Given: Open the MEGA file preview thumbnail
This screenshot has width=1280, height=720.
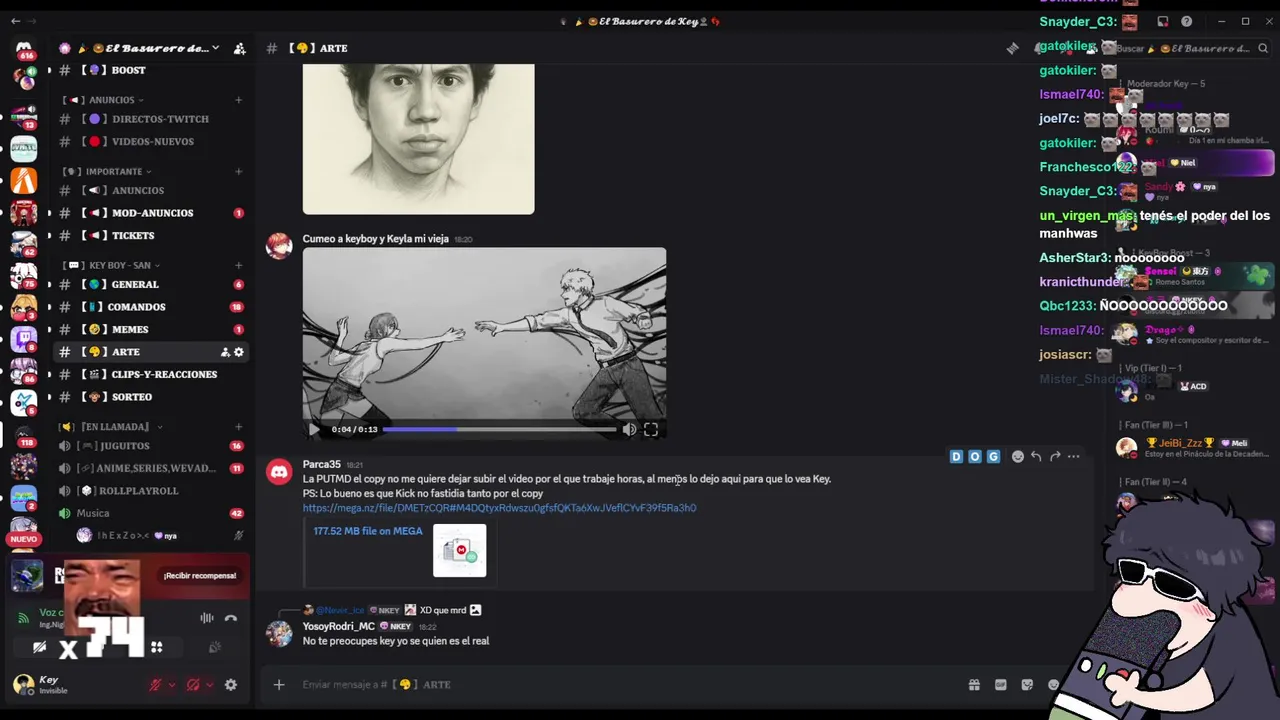Looking at the screenshot, I should 460,550.
